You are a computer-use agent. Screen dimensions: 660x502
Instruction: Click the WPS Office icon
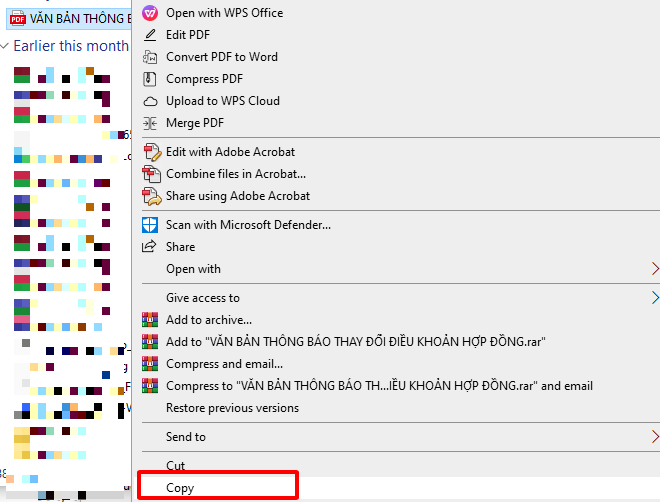tap(150, 13)
